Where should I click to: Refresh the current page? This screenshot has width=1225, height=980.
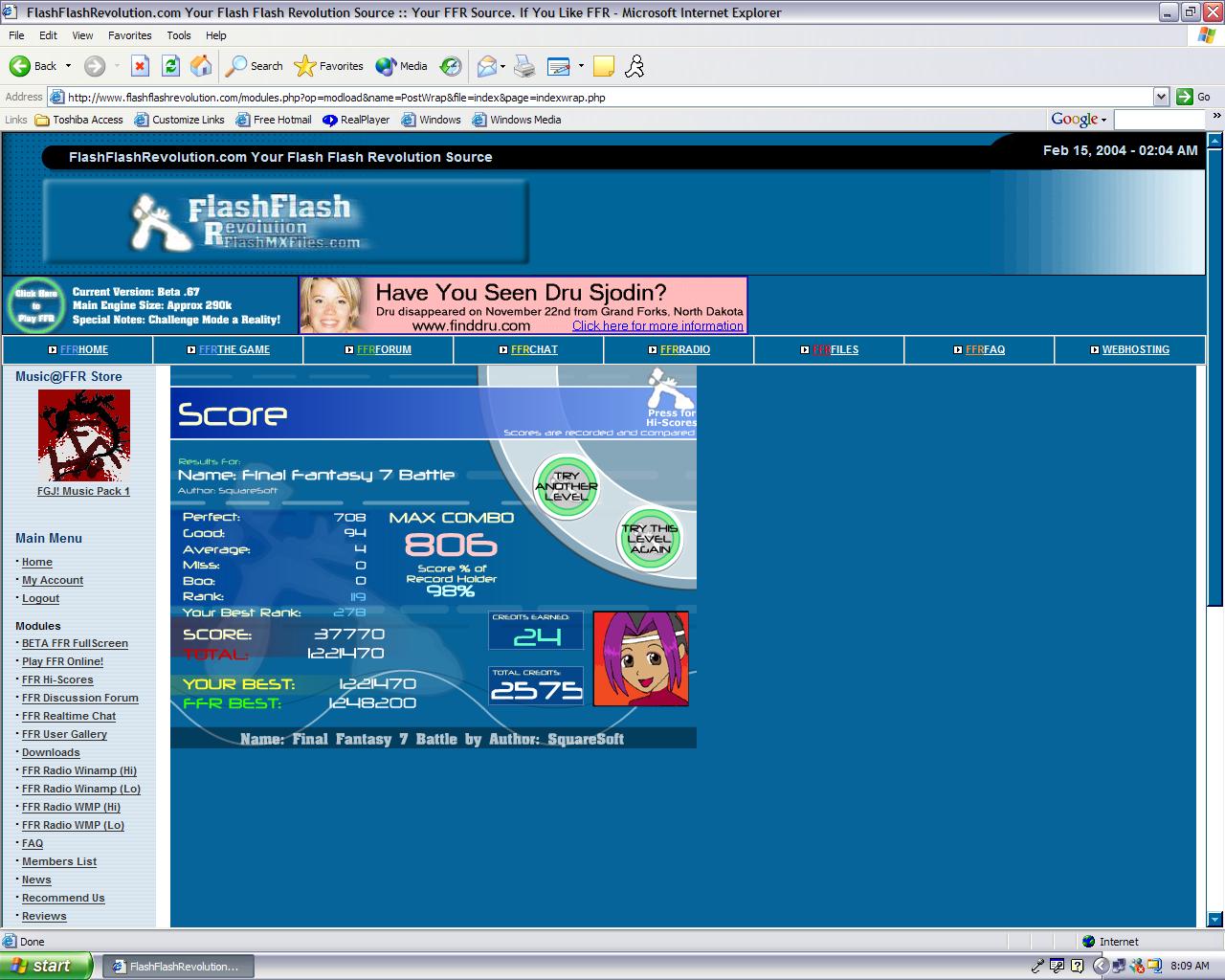[x=170, y=66]
